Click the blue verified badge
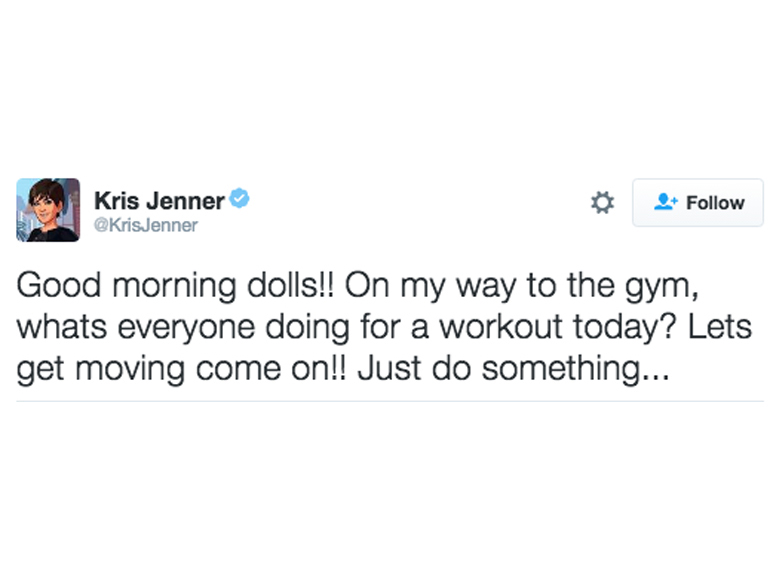Screen dimensions: 770x577 tap(239, 198)
